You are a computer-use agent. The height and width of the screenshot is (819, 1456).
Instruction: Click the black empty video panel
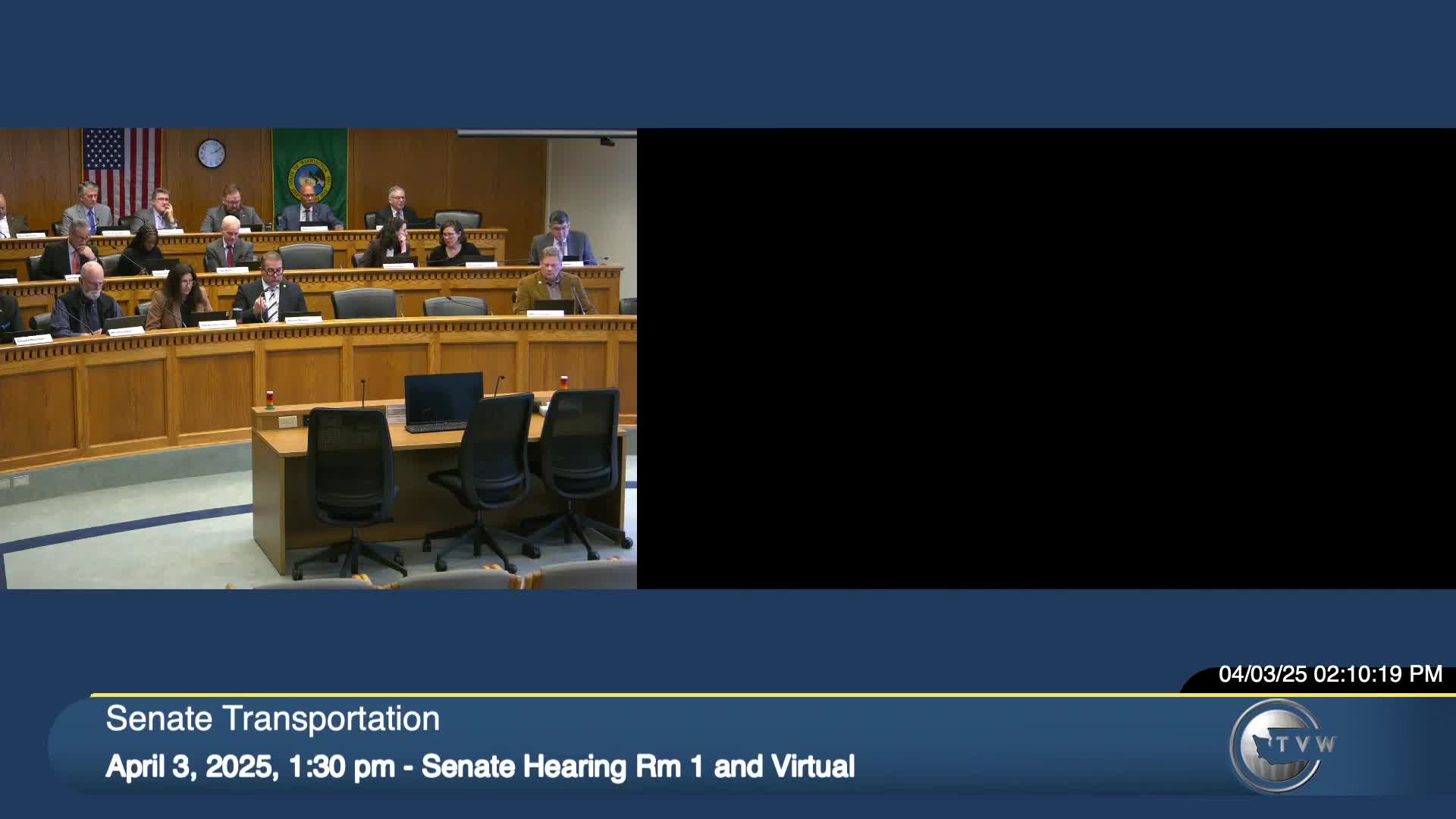1046,358
